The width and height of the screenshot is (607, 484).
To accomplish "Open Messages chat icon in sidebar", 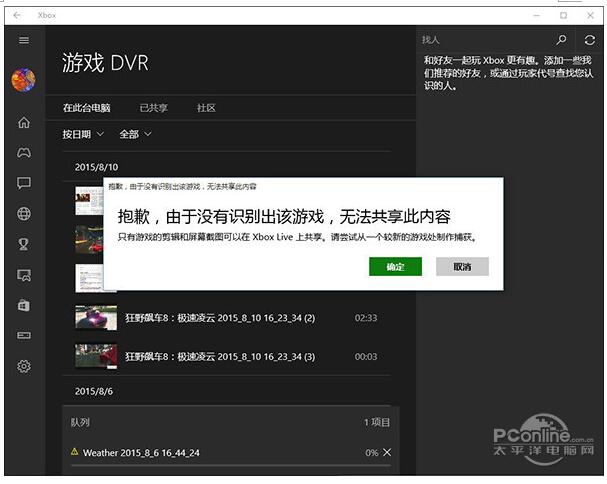I will point(24,183).
